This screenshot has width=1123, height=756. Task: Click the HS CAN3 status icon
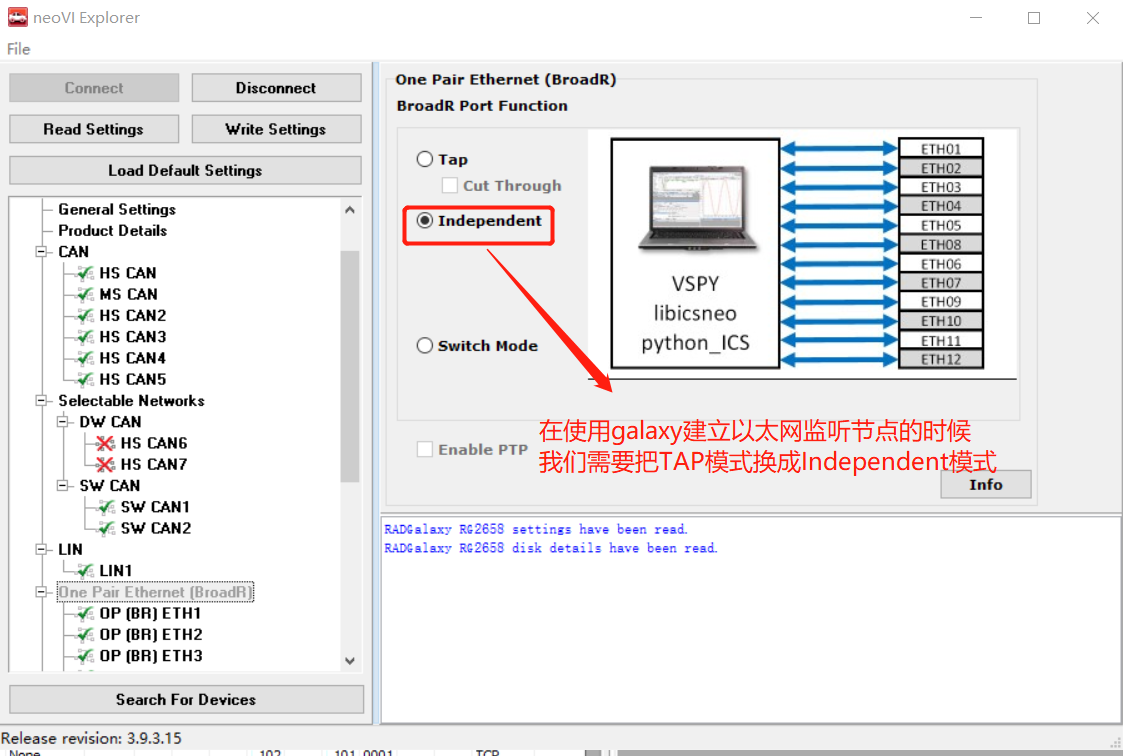(85, 336)
